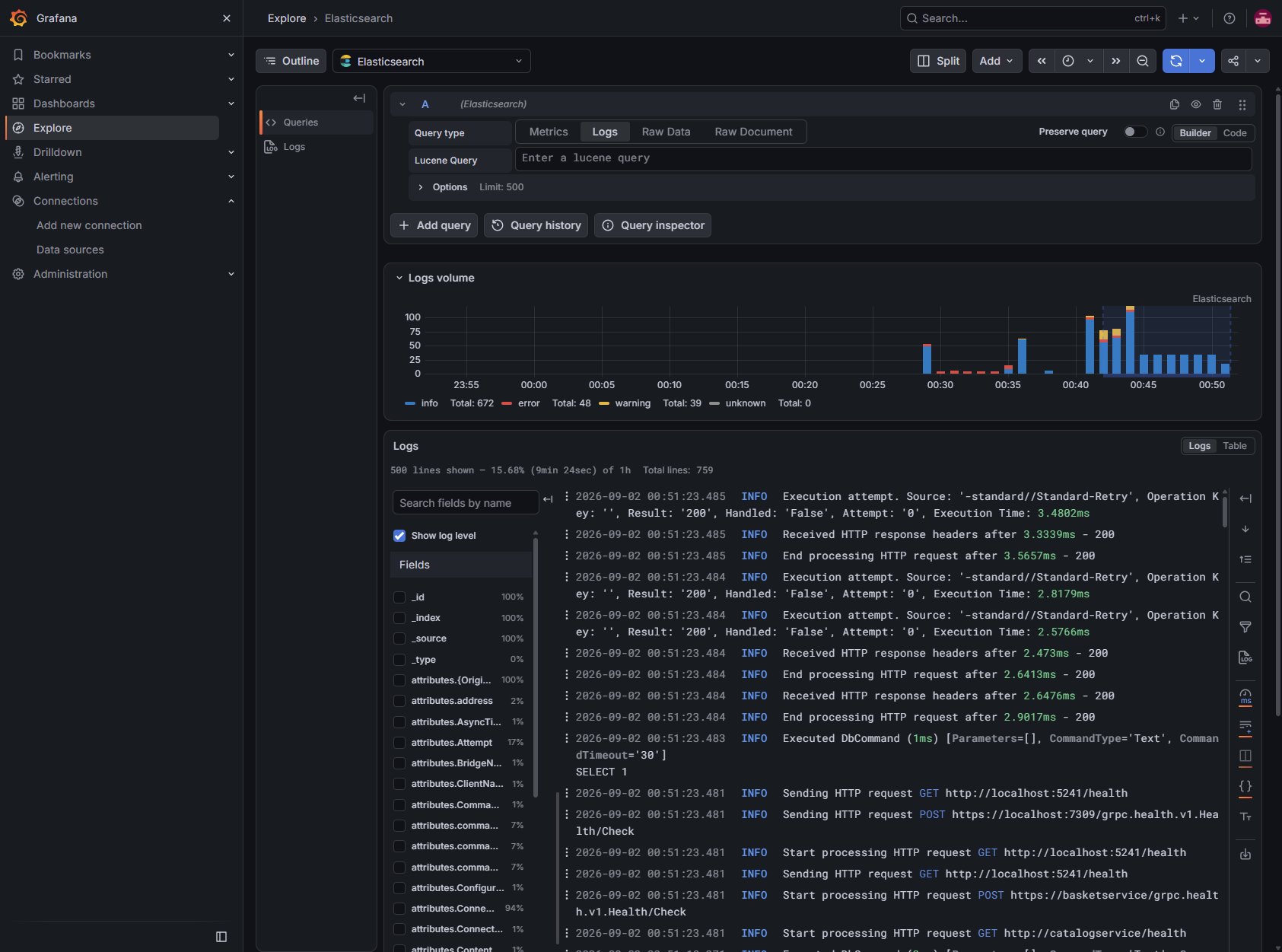Click the Split button
The width and height of the screenshot is (1282, 952).
tap(938, 61)
